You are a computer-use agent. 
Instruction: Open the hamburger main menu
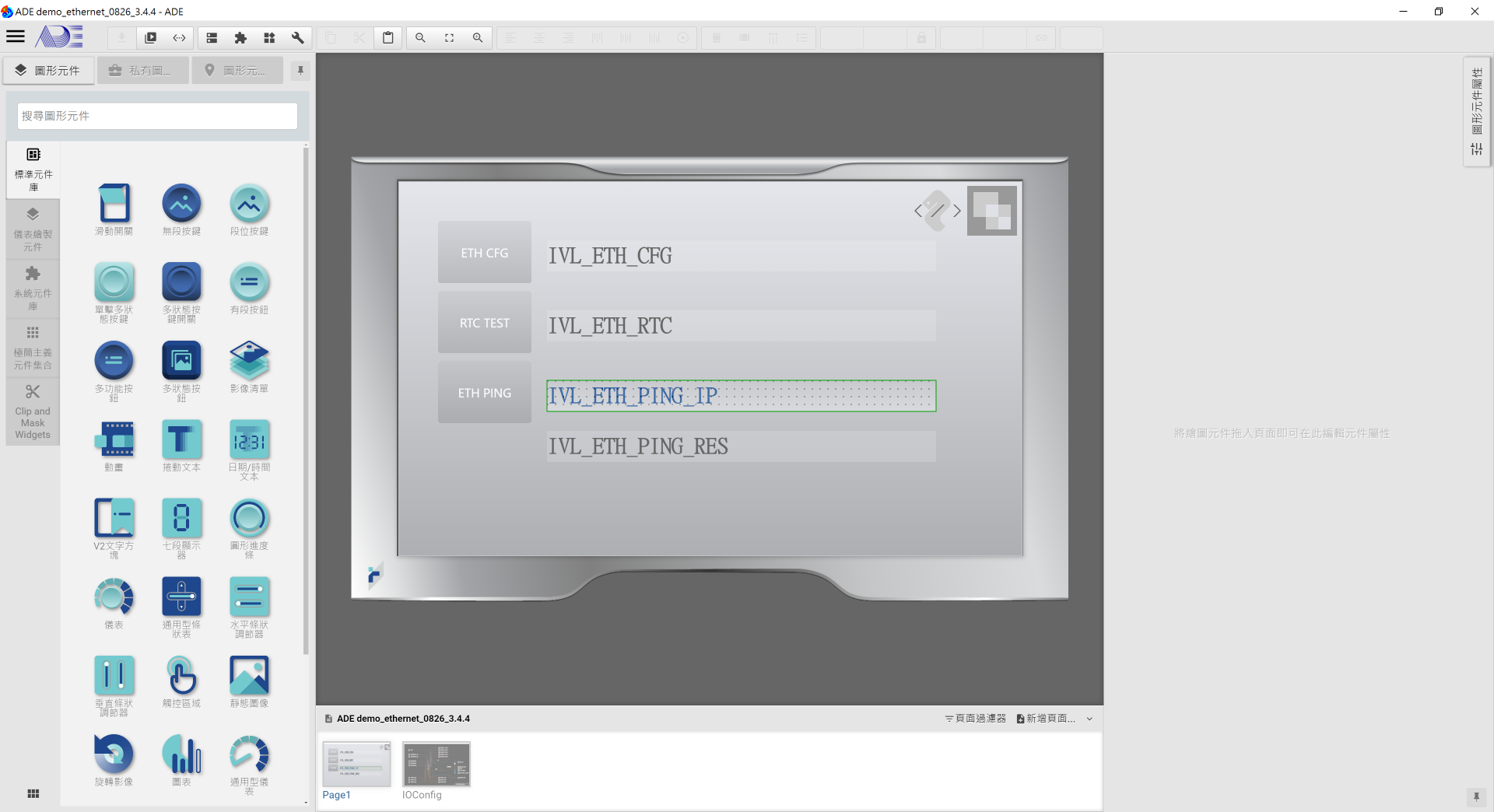(16, 37)
